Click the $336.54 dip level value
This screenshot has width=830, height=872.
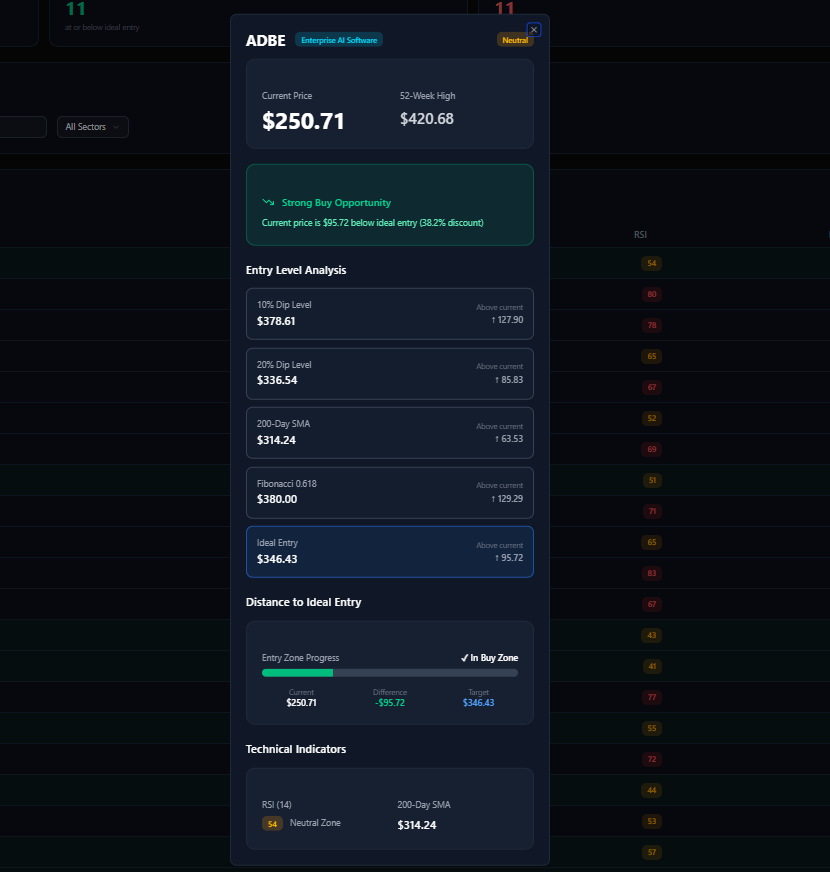tap(277, 380)
